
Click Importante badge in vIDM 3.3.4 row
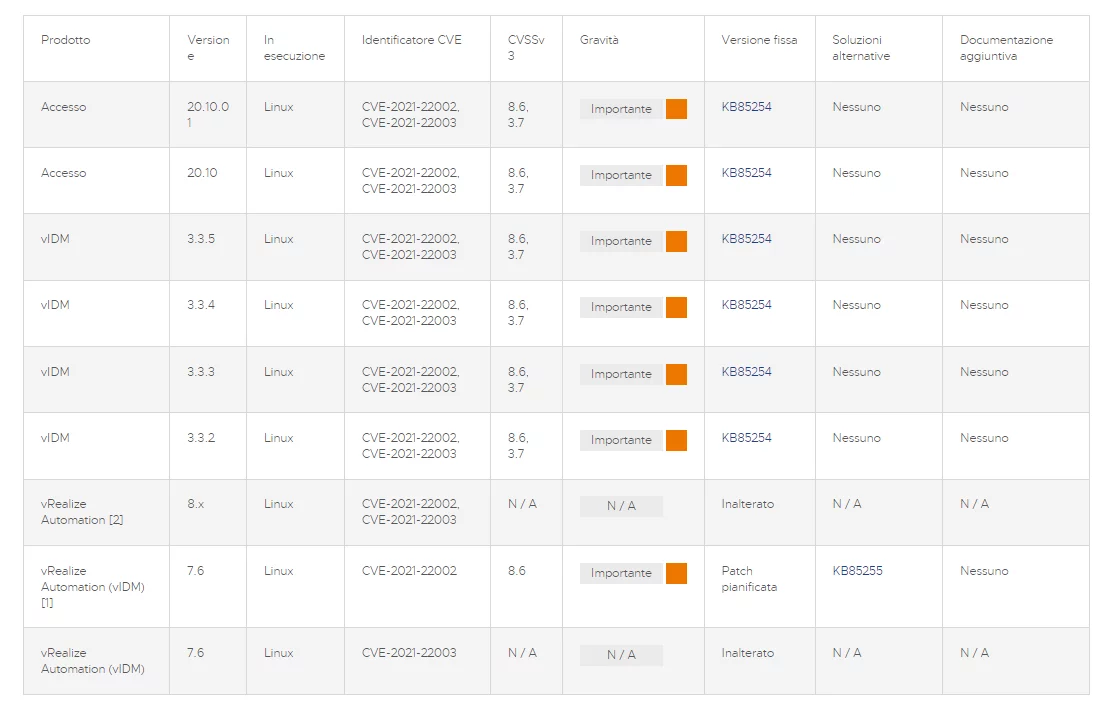click(x=621, y=307)
